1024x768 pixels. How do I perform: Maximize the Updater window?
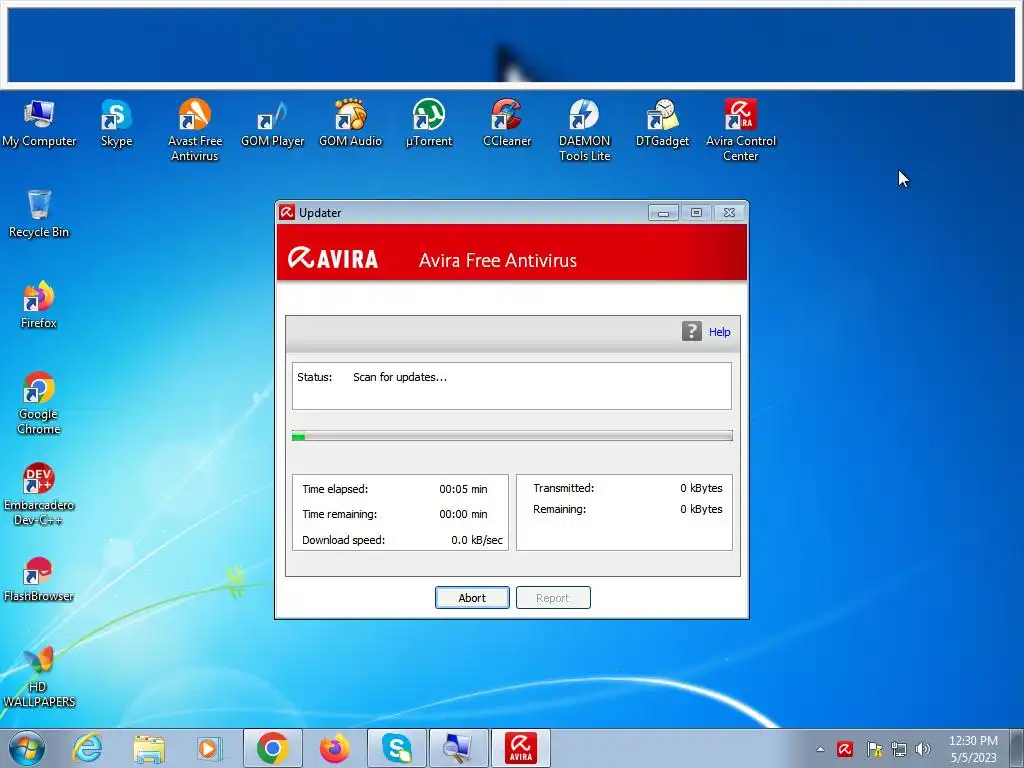[x=696, y=213]
